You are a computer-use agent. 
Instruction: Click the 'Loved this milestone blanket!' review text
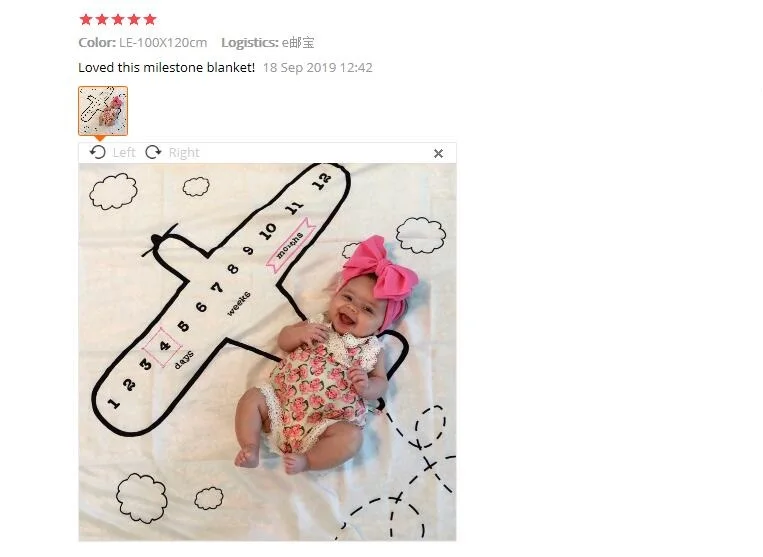tap(167, 68)
